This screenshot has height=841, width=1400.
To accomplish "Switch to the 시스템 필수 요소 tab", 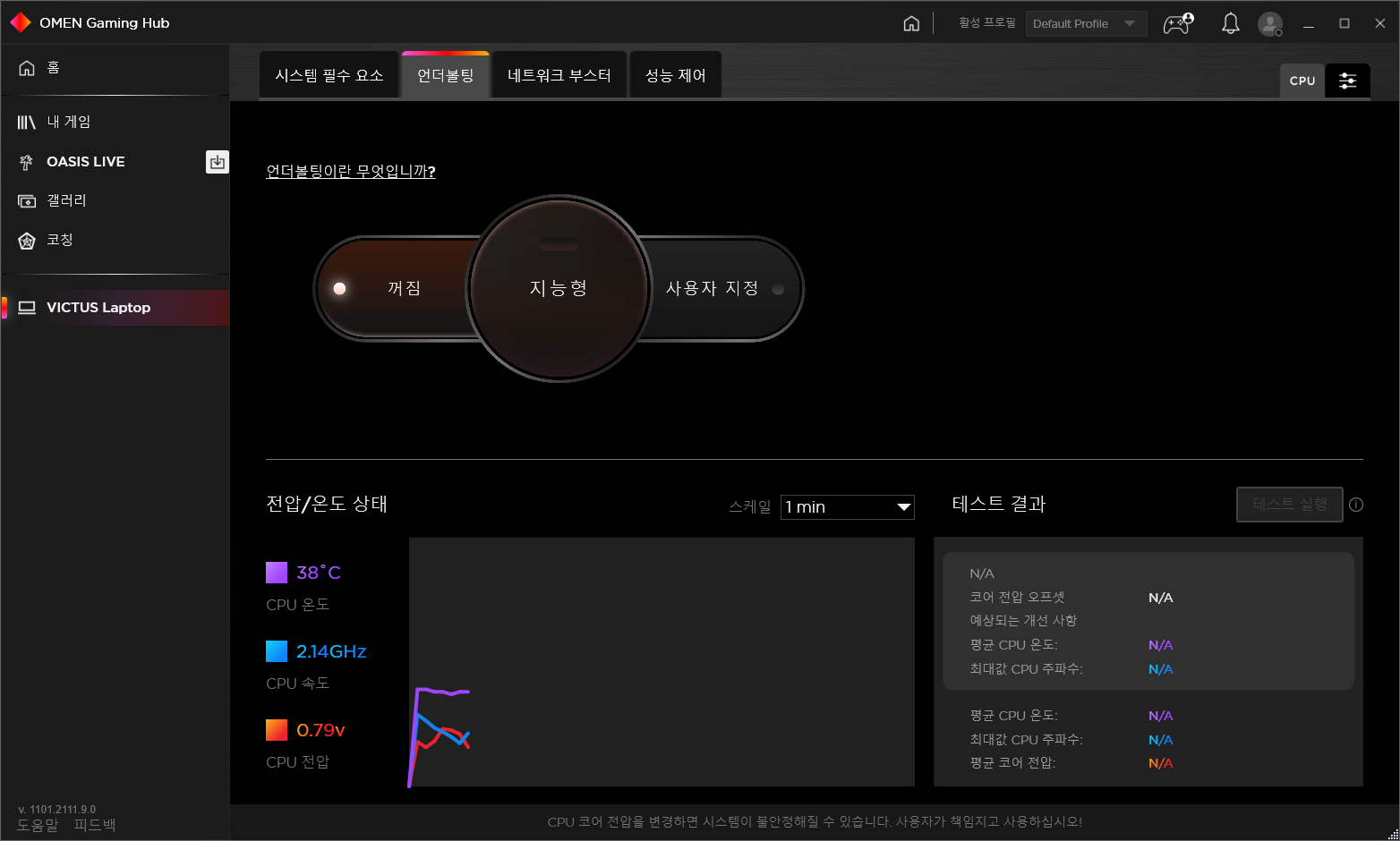I will tap(329, 75).
